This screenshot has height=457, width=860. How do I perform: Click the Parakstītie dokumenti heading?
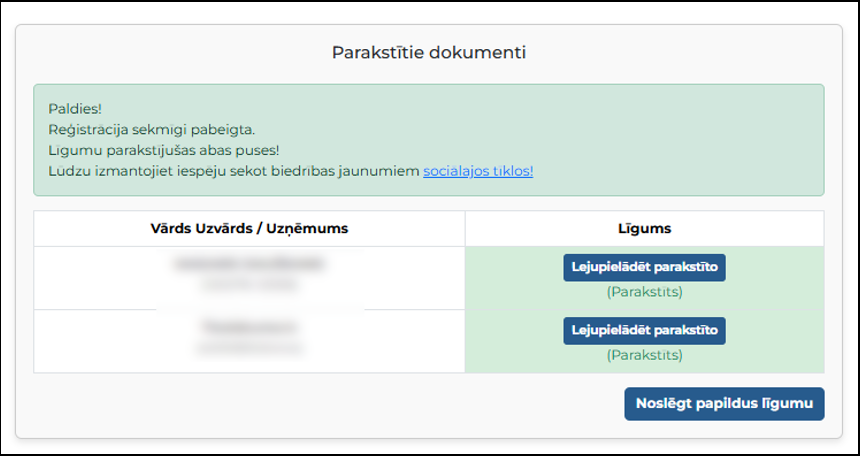pyautogui.click(x=429, y=52)
